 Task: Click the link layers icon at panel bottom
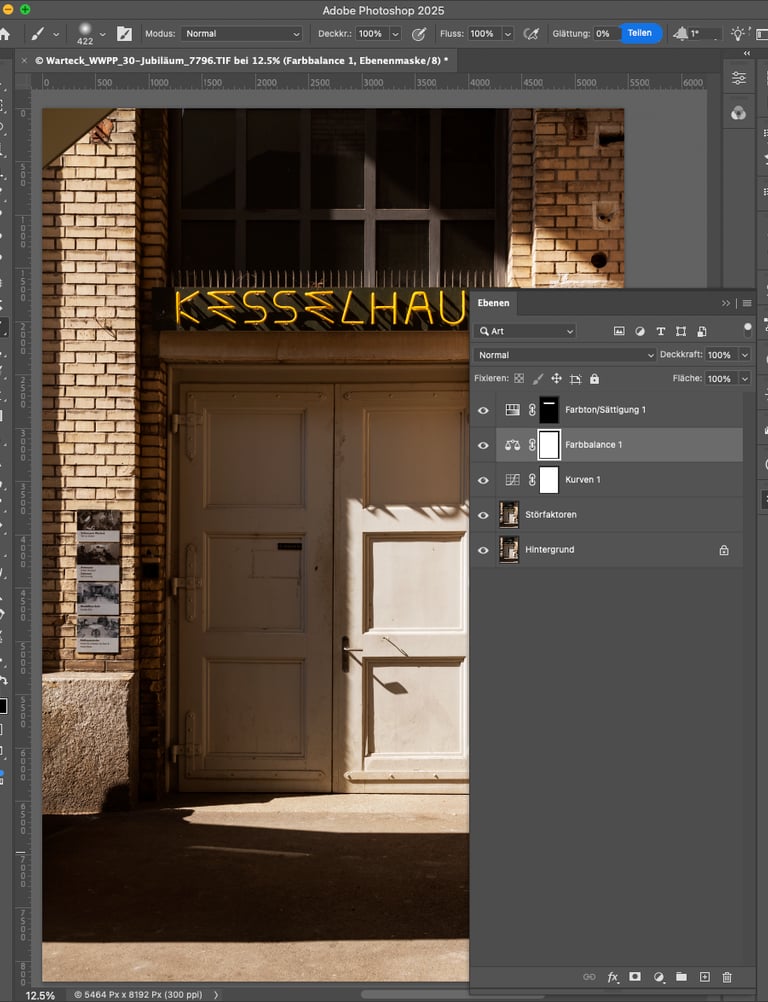[589, 976]
